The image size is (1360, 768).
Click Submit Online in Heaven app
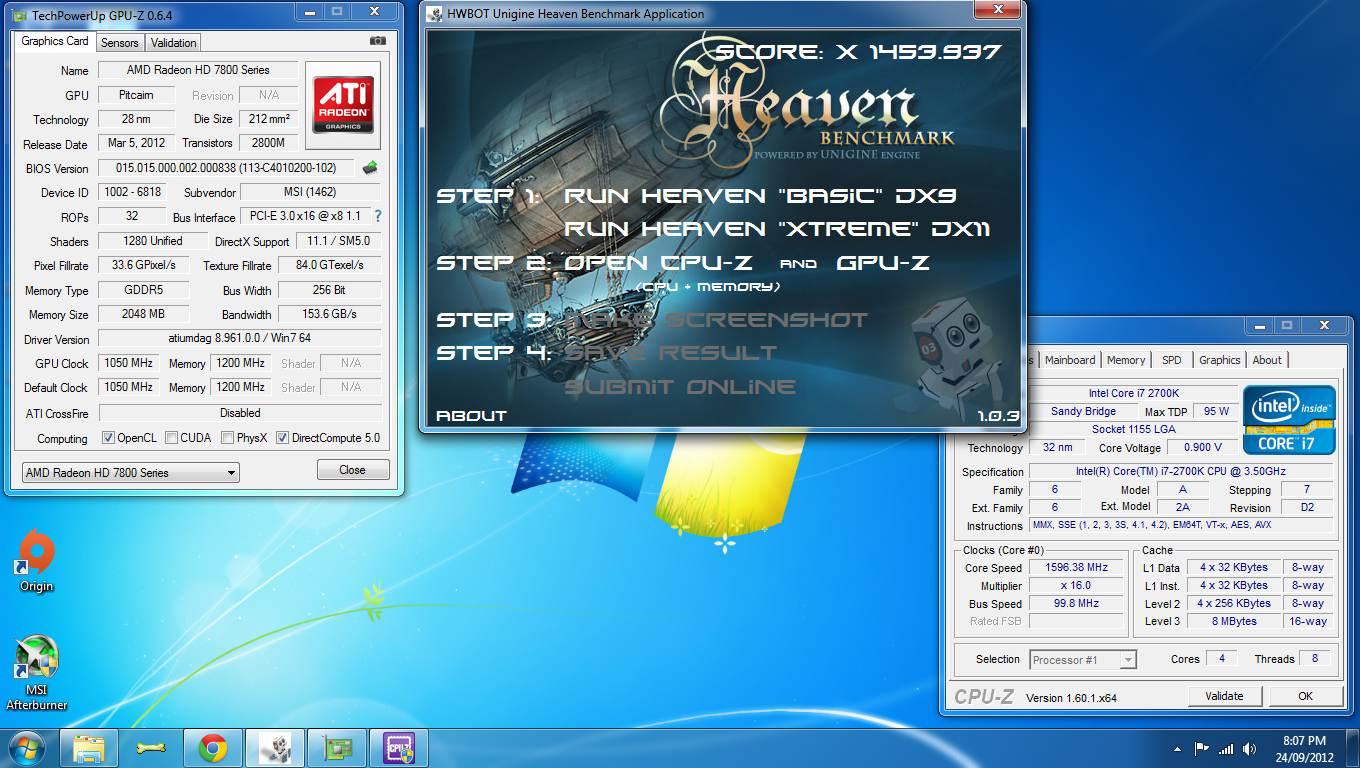(680, 387)
